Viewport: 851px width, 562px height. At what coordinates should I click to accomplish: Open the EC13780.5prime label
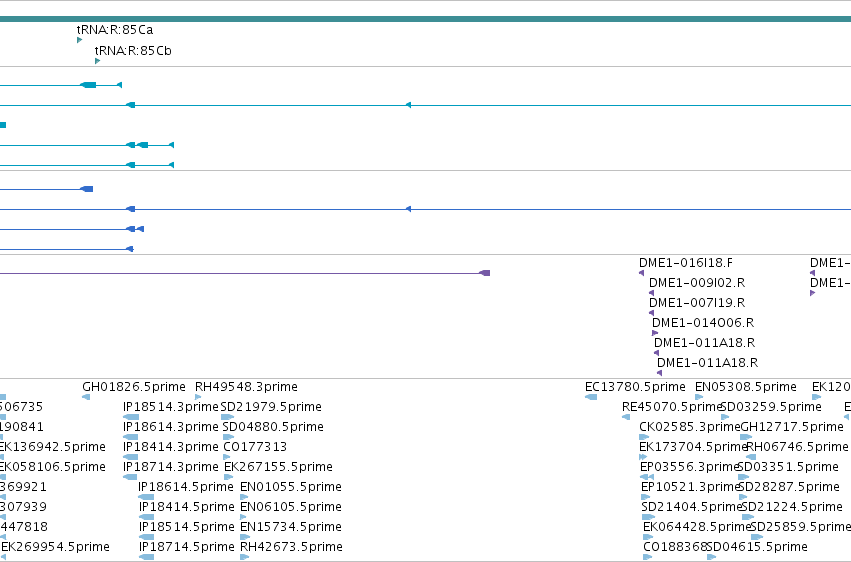pyautogui.click(x=635, y=387)
